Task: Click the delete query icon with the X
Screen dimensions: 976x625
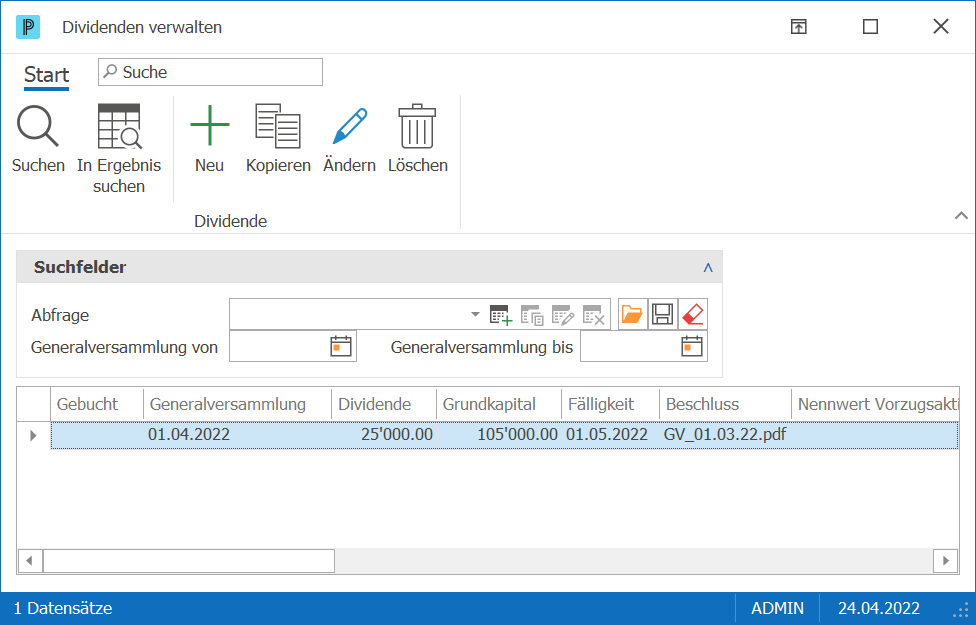Action: (x=594, y=314)
